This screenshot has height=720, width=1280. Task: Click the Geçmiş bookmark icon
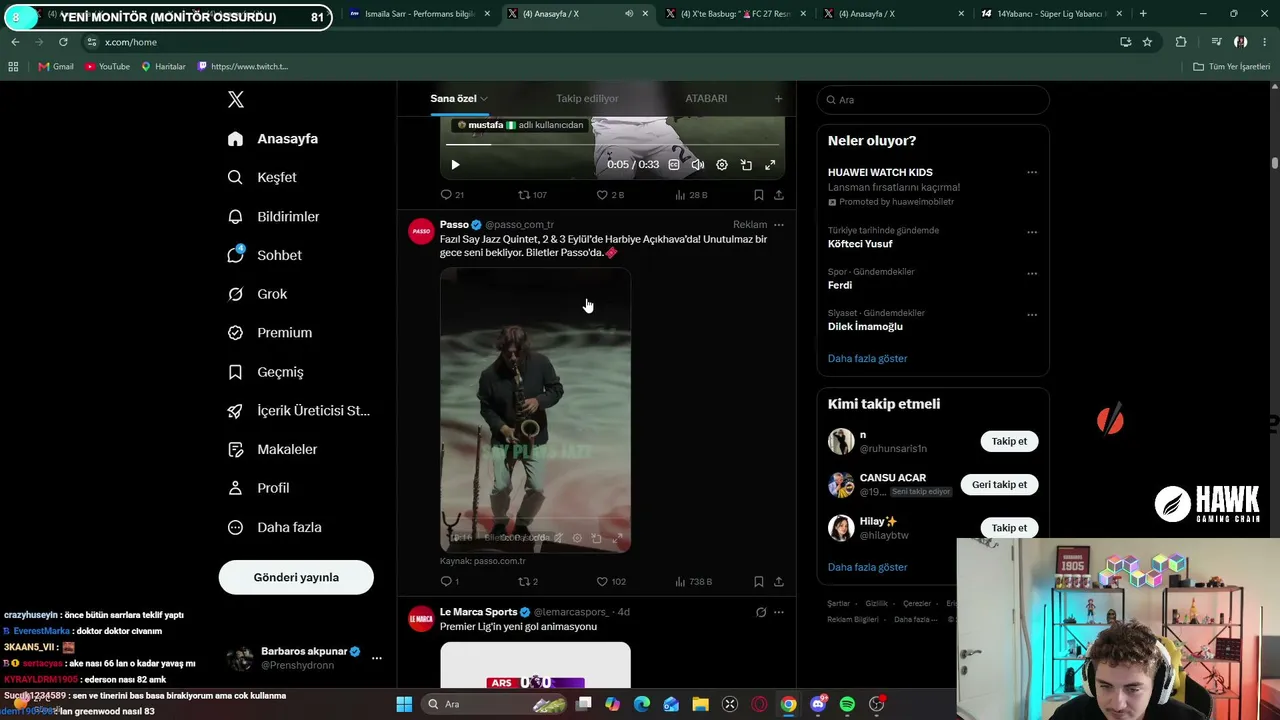[x=235, y=372]
